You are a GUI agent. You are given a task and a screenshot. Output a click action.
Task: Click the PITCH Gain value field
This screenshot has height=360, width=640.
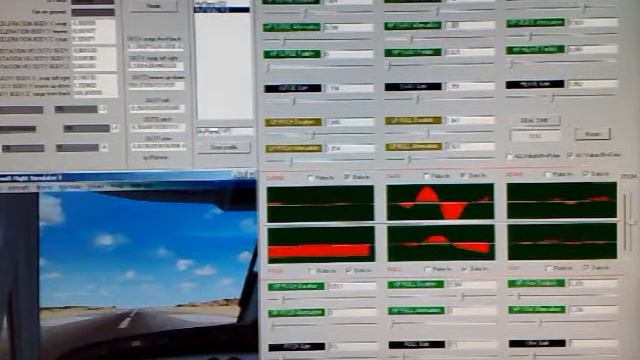(352, 346)
